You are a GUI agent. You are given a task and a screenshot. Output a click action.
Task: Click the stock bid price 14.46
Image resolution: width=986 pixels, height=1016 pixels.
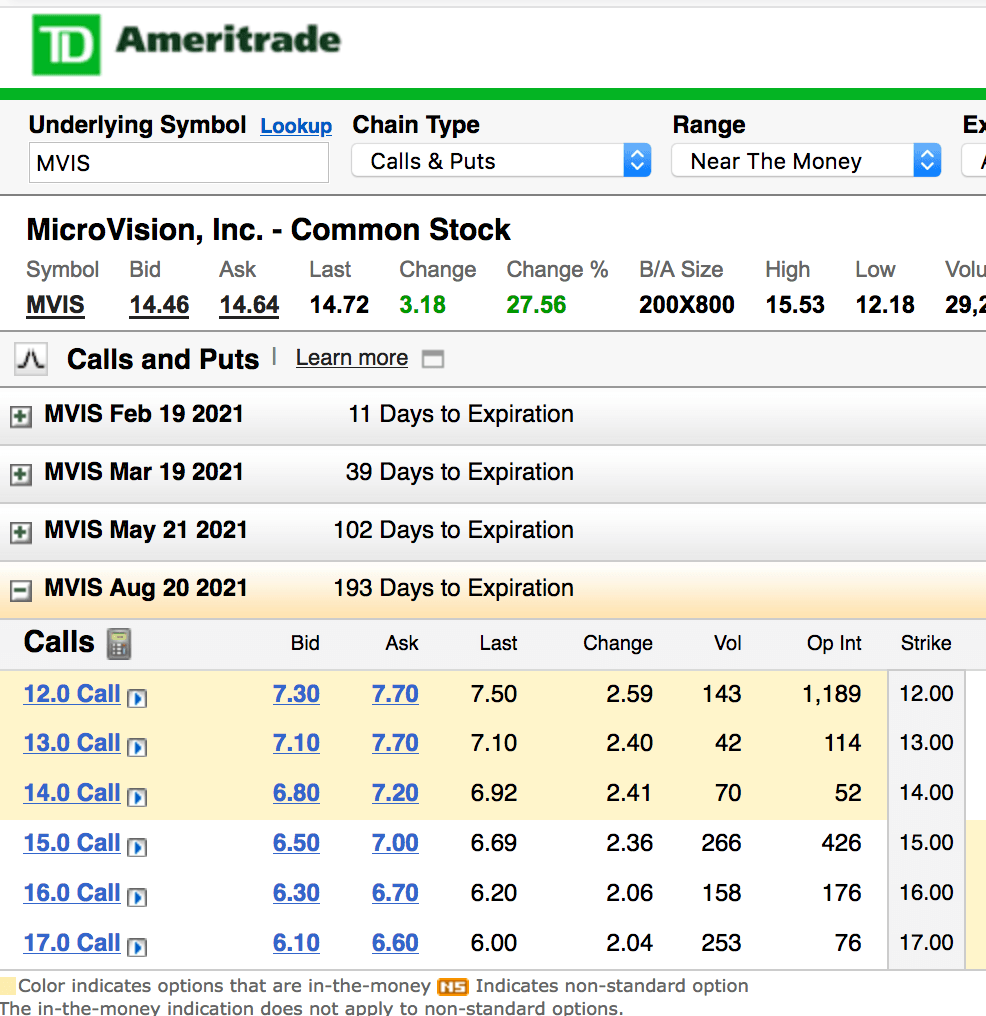pyautogui.click(x=159, y=305)
